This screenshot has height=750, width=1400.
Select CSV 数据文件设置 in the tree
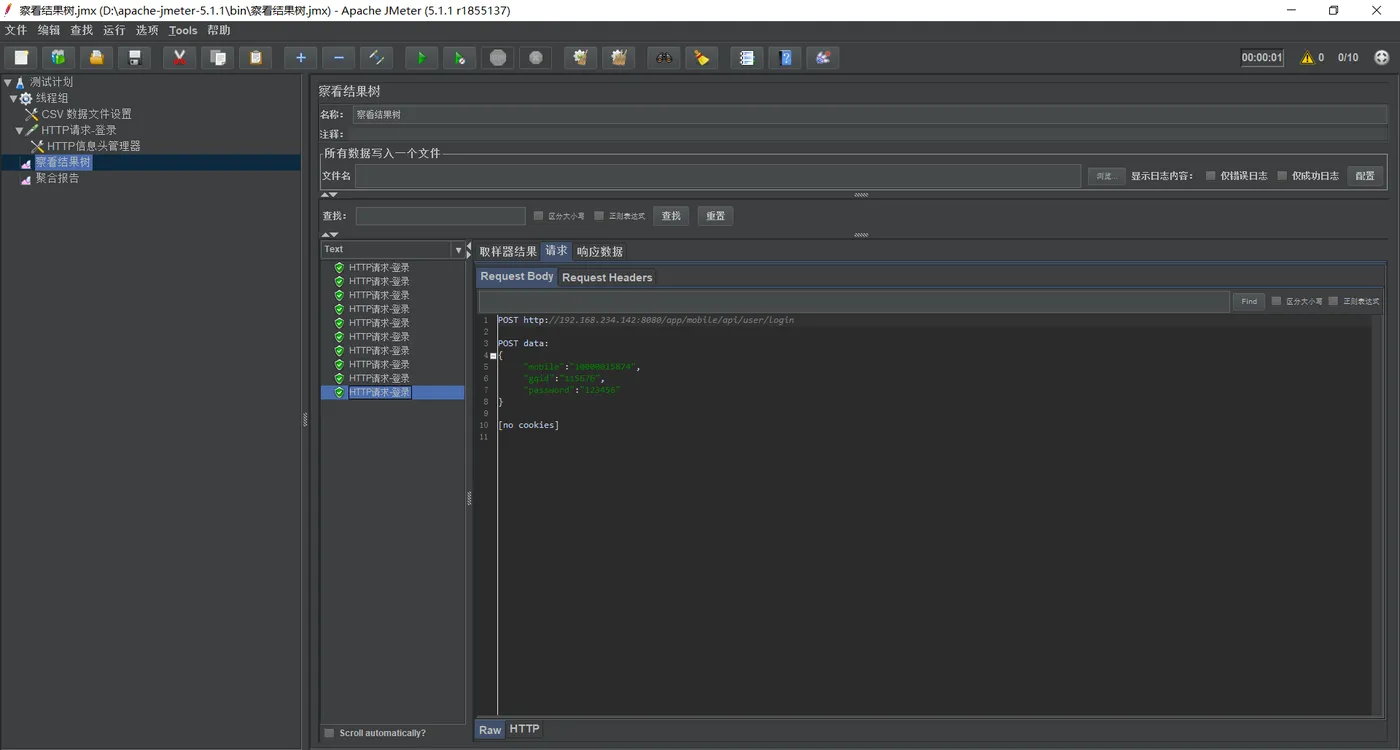[x=86, y=114]
